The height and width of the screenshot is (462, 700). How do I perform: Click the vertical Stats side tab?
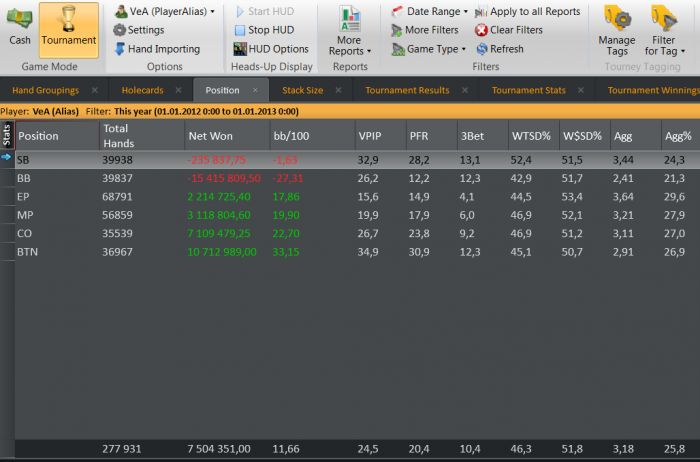tap(7, 135)
